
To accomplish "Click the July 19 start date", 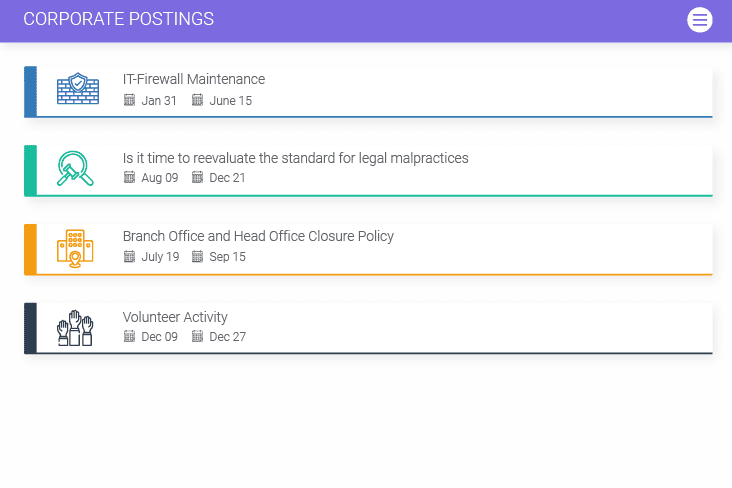I will click(160, 257).
